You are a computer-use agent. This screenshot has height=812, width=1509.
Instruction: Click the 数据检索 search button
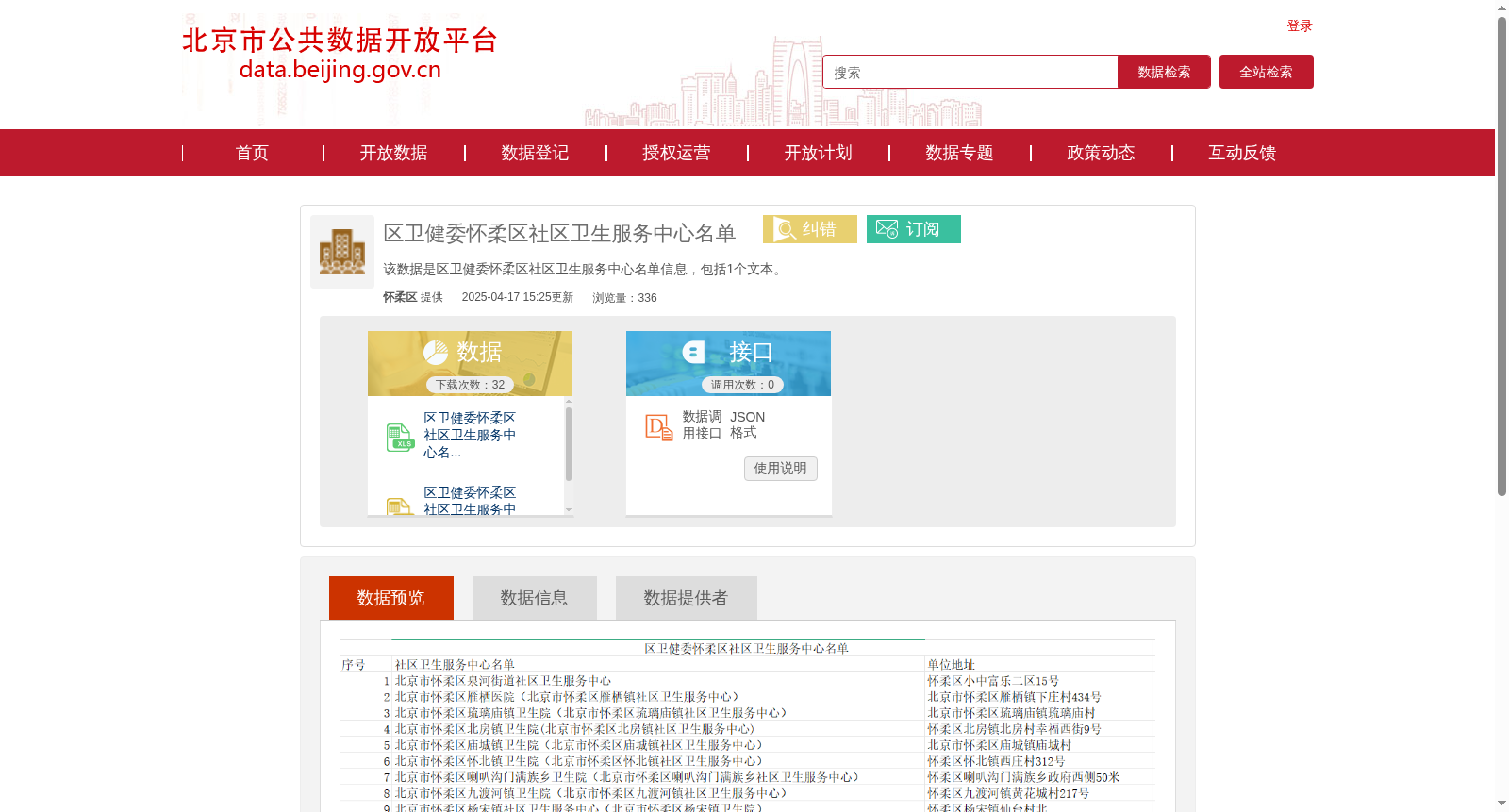tap(1164, 72)
